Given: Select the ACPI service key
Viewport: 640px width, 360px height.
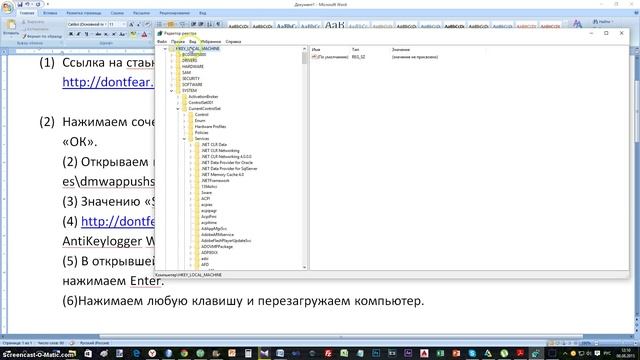Looking at the screenshot, I should (205, 198).
